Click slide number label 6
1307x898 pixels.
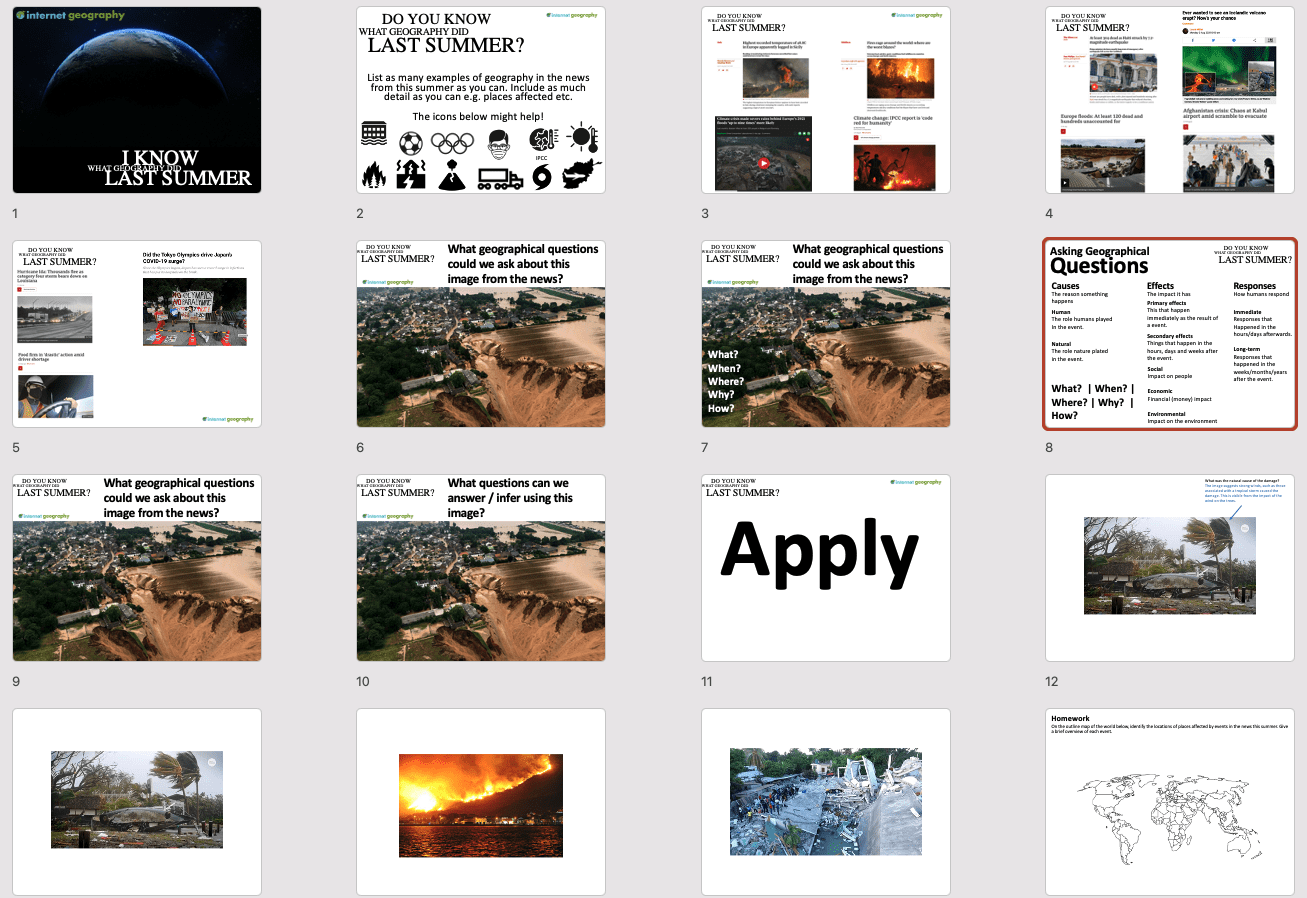tap(360, 447)
